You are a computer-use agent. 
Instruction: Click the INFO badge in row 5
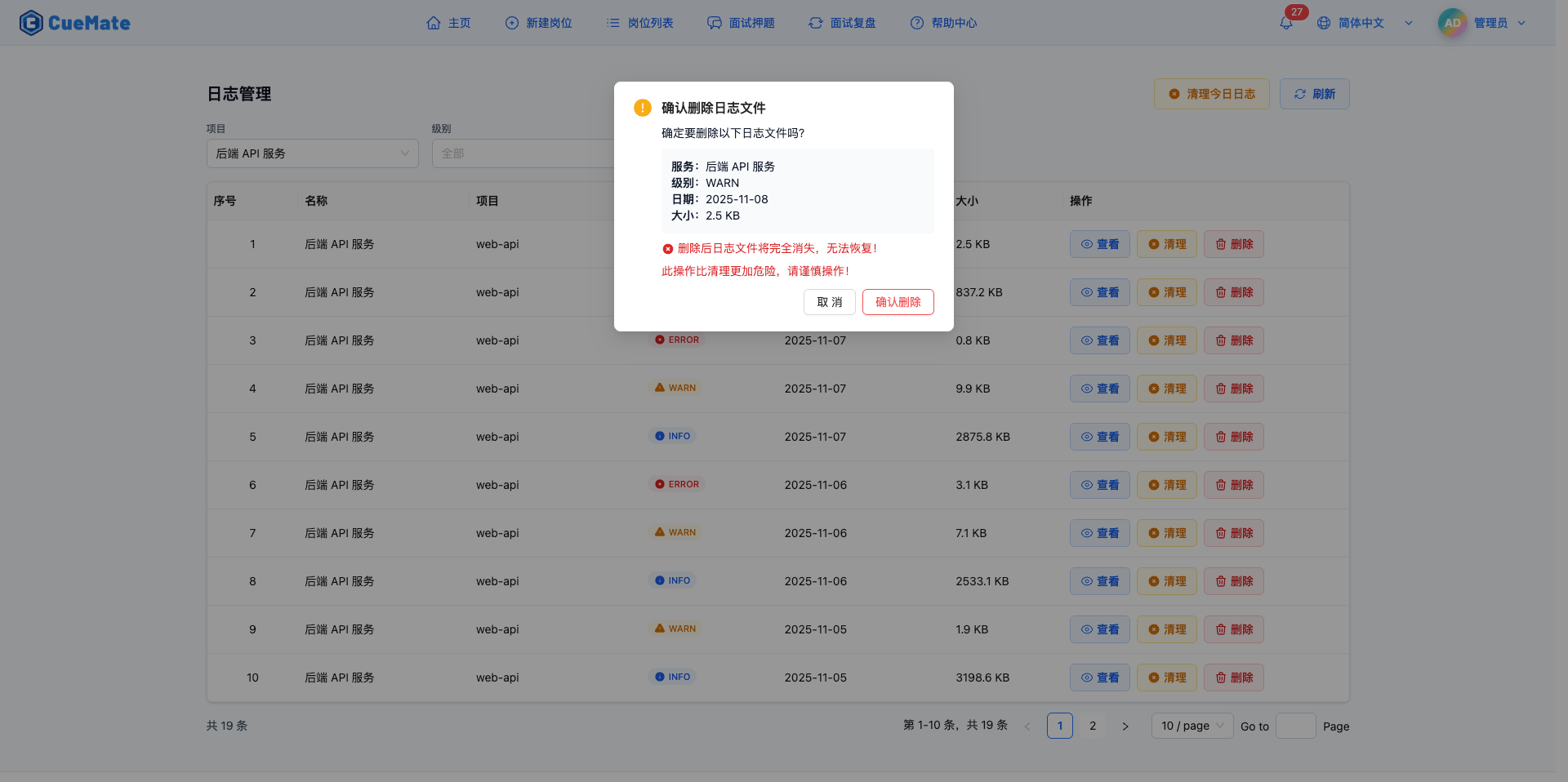coord(672,436)
